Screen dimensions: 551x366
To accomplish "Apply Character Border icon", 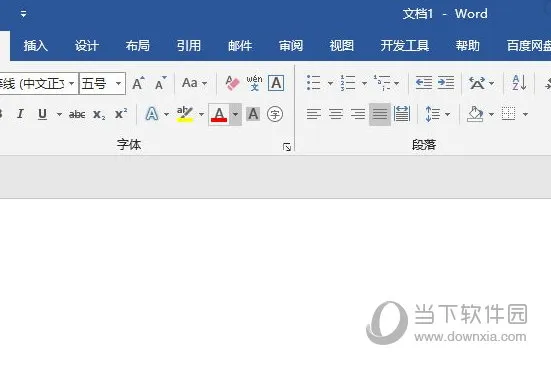I will tap(276, 83).
